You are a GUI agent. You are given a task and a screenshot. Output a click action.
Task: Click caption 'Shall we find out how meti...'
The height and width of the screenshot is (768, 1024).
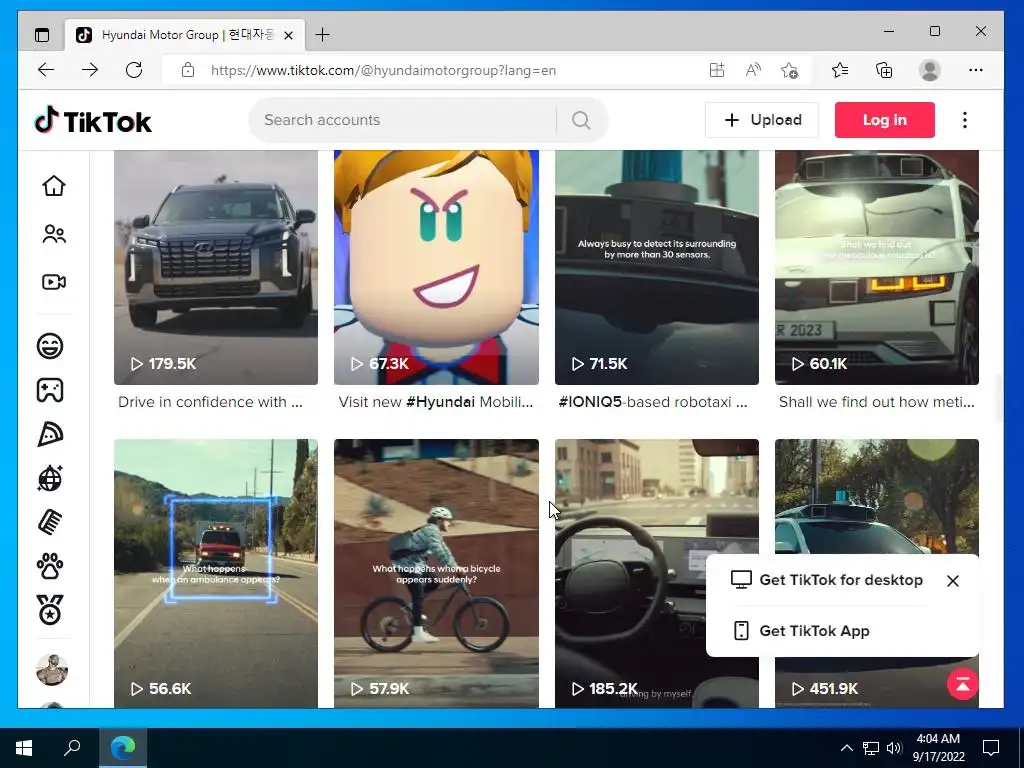tap(876, 402)
